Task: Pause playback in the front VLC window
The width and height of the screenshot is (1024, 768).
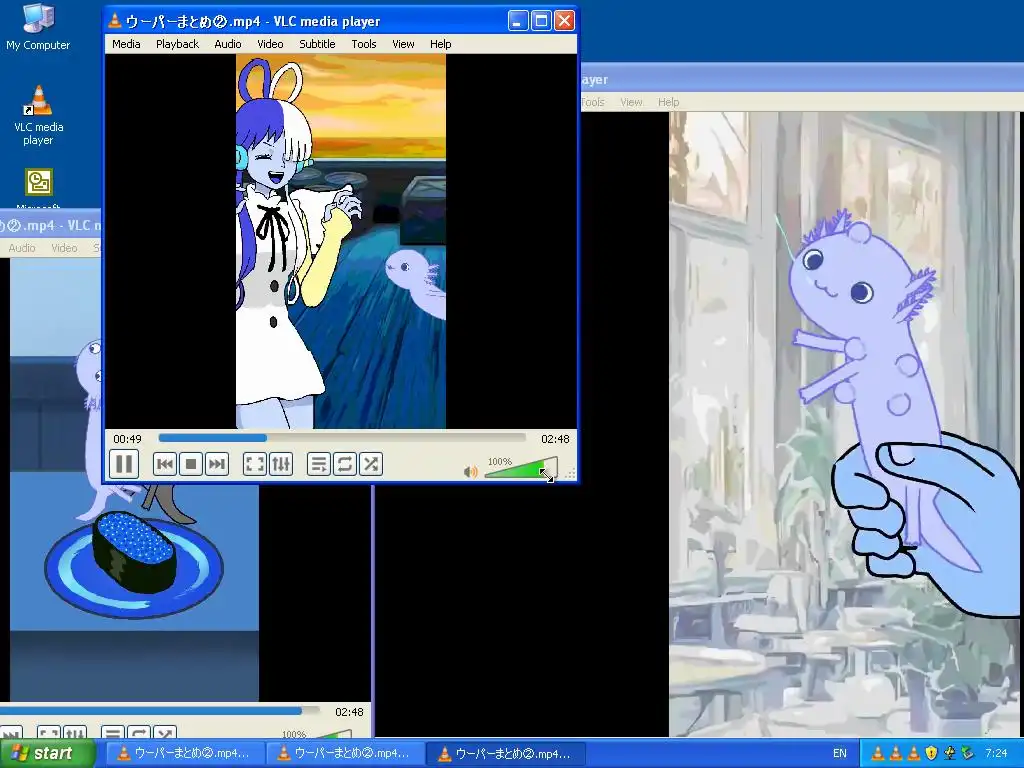Action: [x=123, y=464]
